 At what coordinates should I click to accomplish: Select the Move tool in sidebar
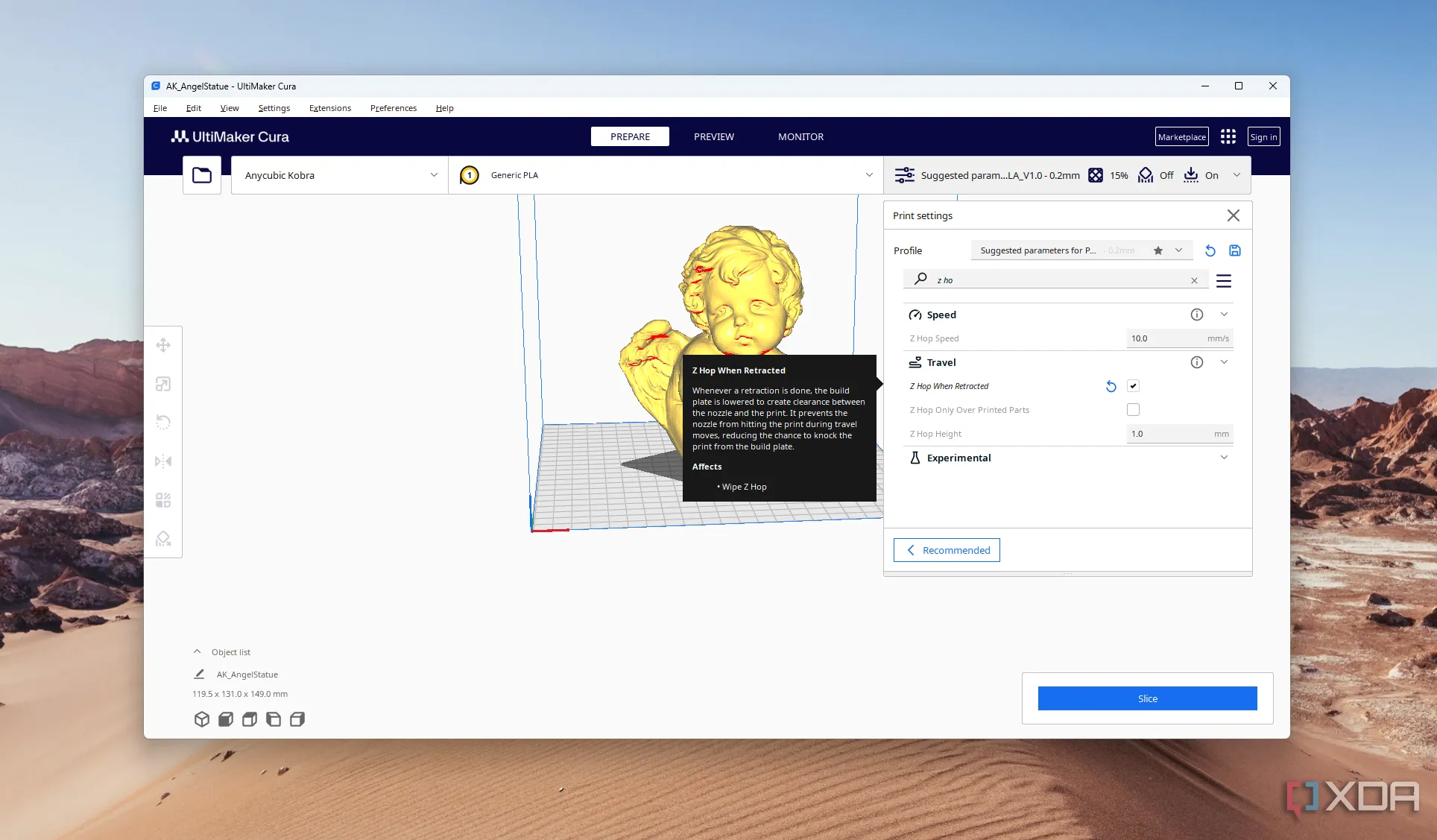tap(163, 345)
